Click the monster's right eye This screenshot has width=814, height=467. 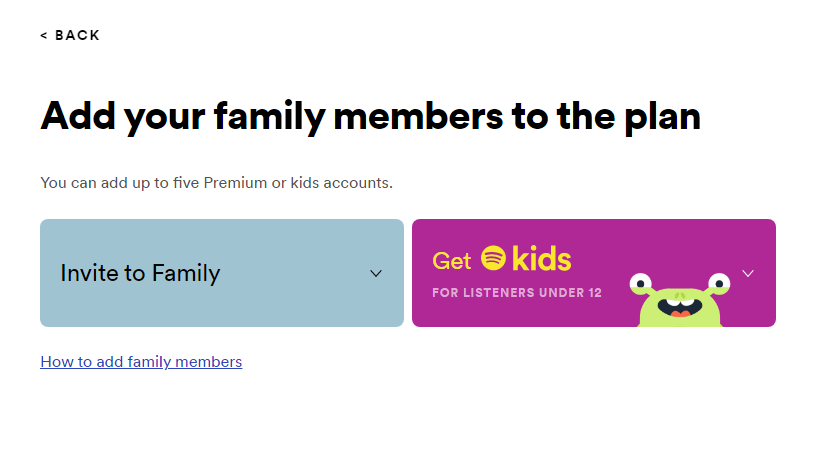click(x=718, y=284)
